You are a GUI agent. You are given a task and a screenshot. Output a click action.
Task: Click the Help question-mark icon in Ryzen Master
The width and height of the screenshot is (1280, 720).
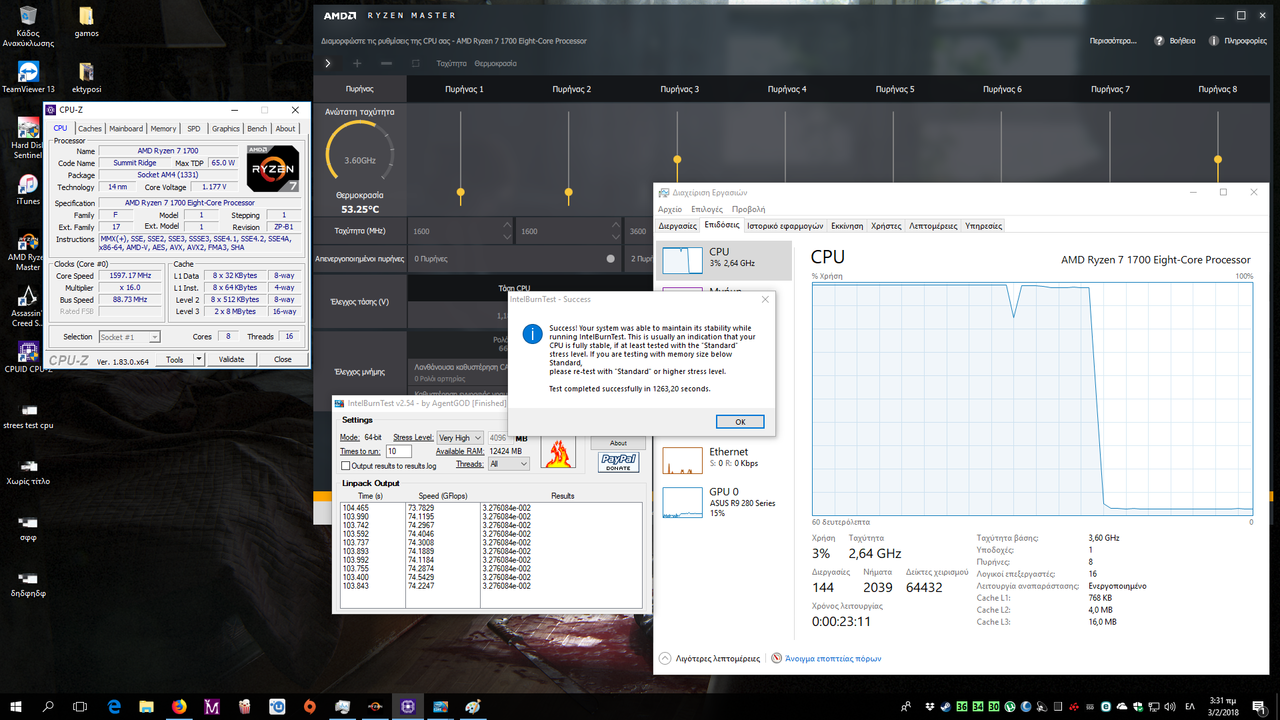pyautogui.click(x=1160, y=41)
